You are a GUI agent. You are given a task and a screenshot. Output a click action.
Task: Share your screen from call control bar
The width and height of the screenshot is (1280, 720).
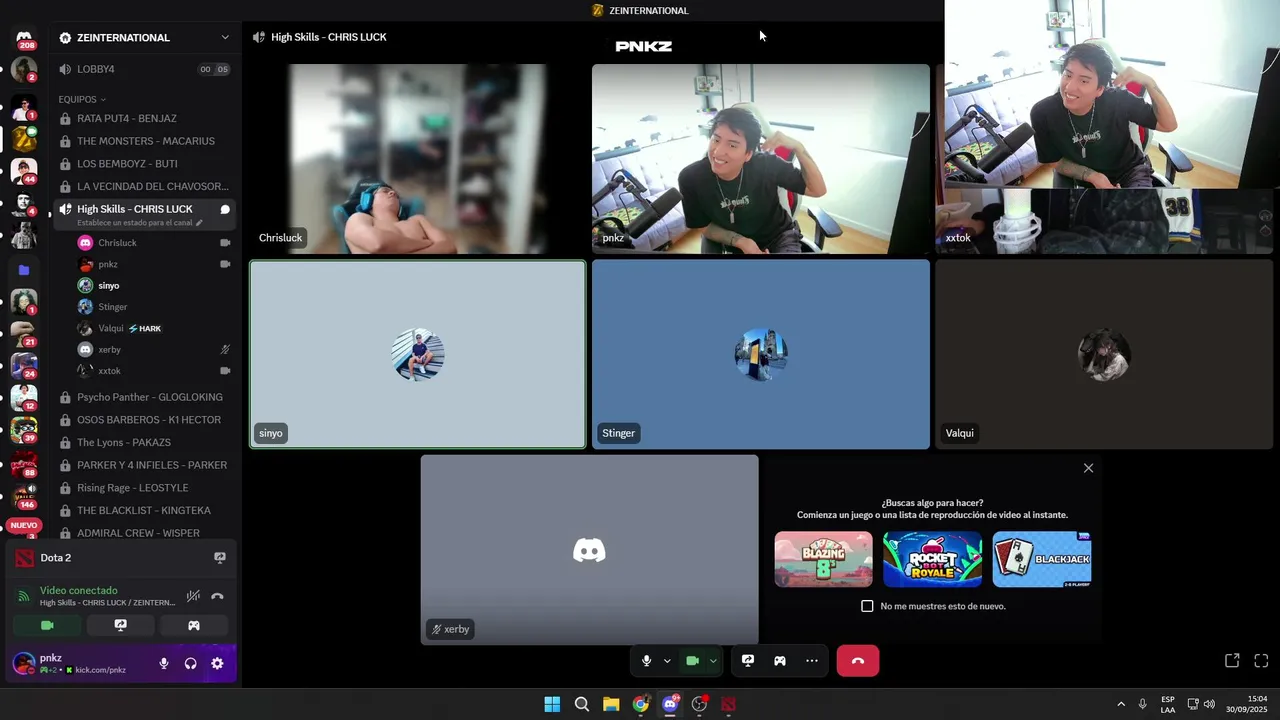[747, 661]
